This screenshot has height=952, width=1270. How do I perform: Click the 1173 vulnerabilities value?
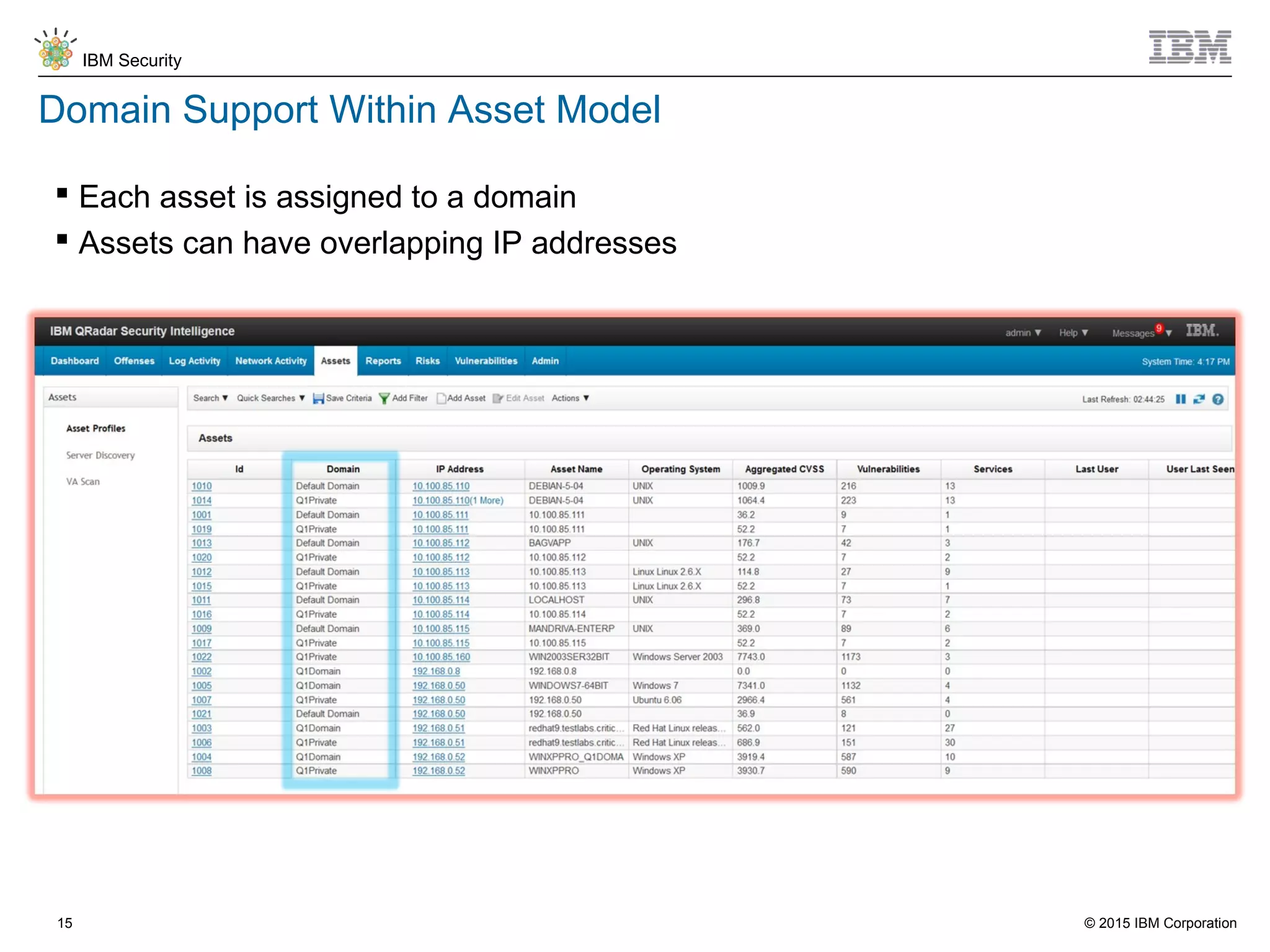(851, 657)
